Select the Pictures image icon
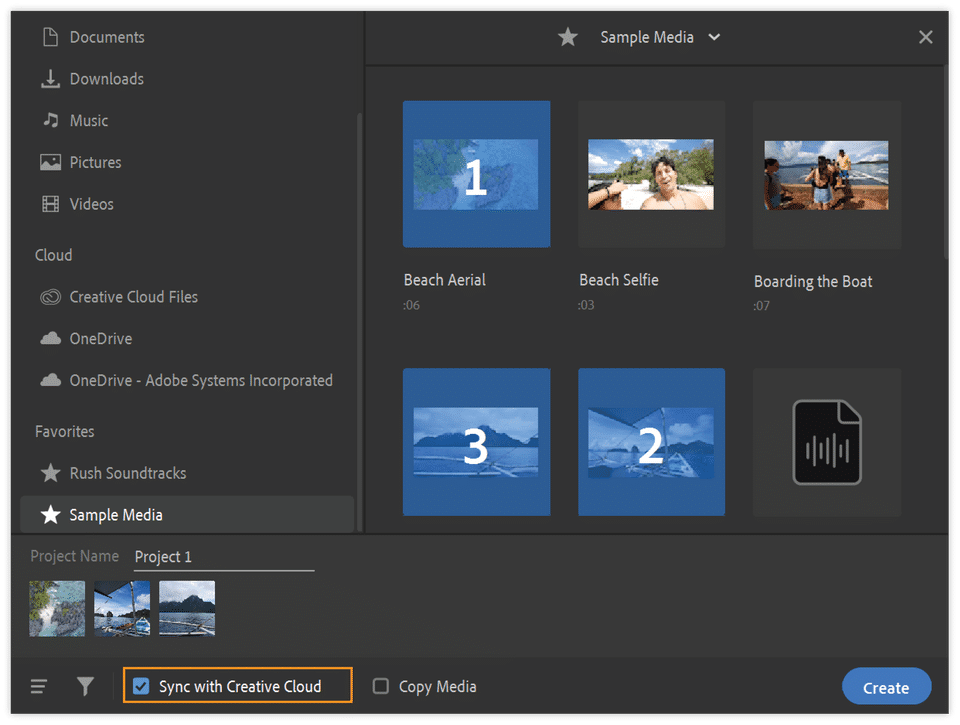 click(x=50, y=162)
